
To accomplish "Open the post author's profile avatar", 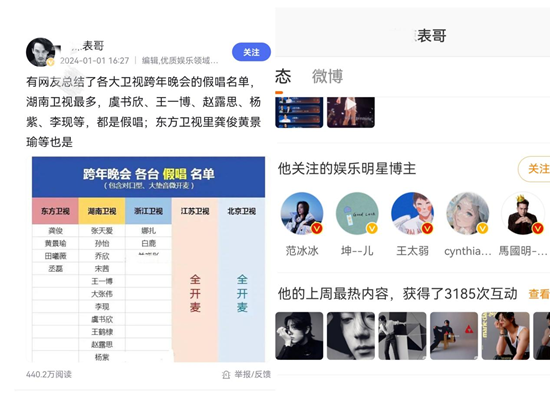I will [x=41, y=52].
